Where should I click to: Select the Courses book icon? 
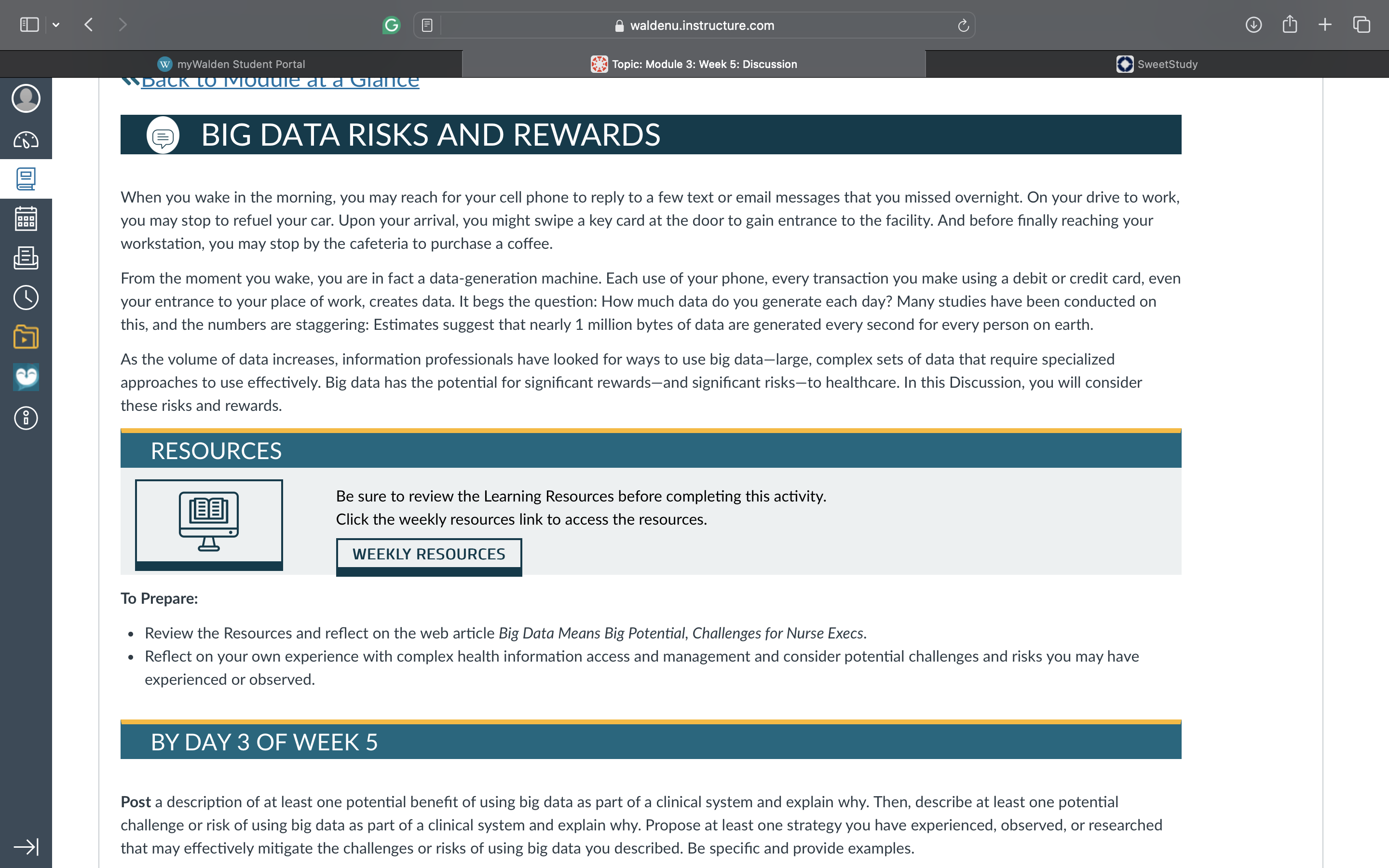click(x=26, y=179)
